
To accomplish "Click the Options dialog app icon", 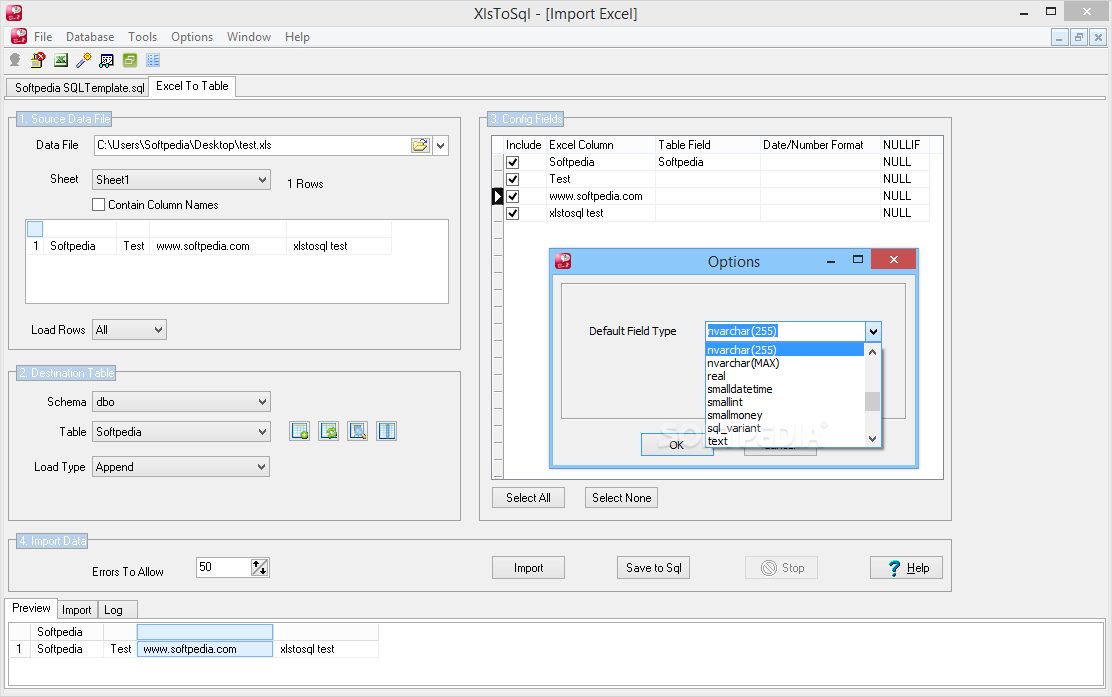I will click(563, 261).
